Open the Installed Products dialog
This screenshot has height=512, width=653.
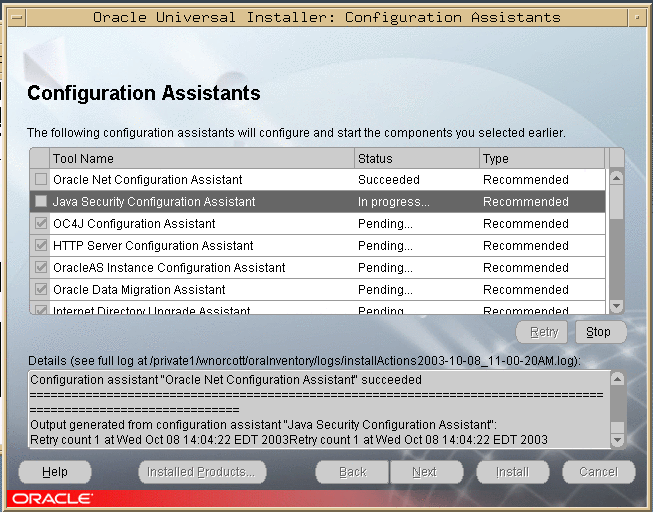point(202,472)
